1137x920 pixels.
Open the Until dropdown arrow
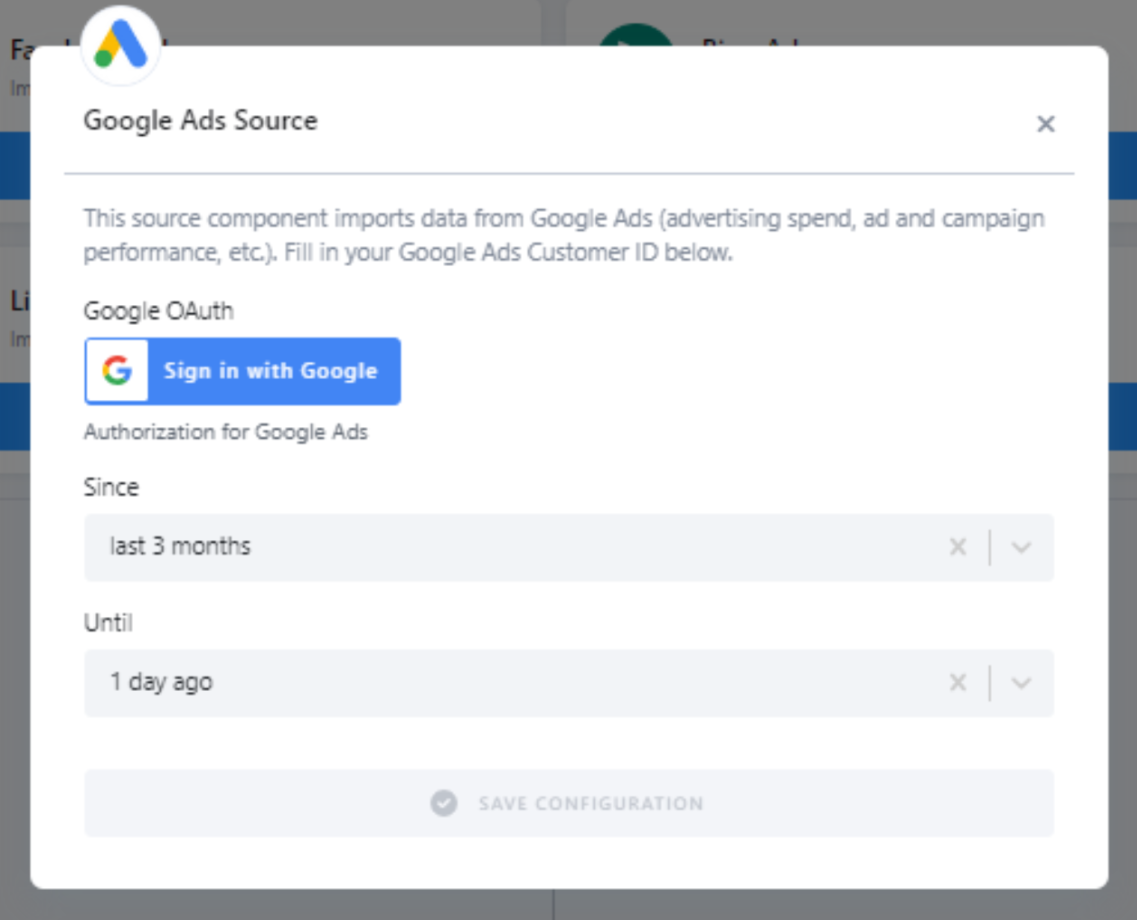1019,682
